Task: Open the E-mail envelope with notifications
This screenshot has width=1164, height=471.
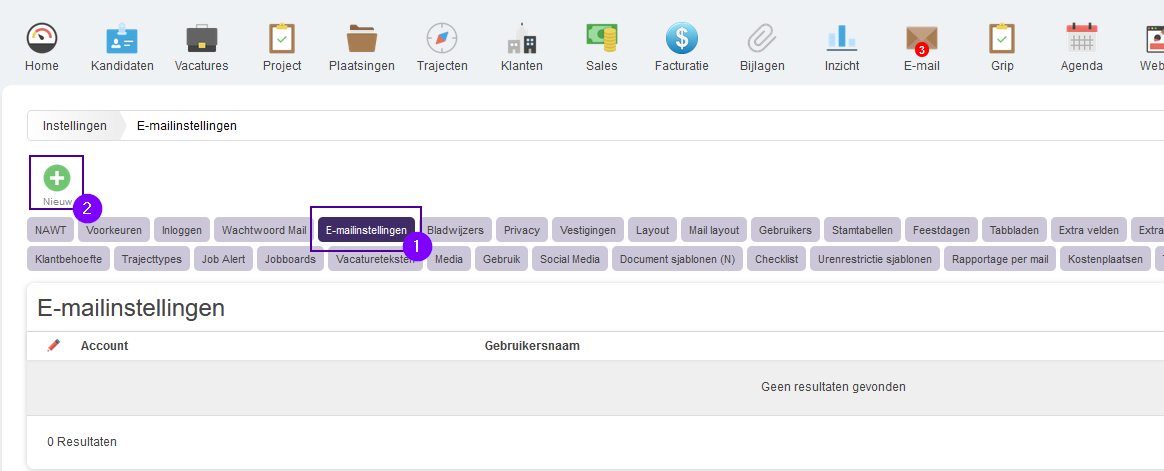Action: pos(922,40)
